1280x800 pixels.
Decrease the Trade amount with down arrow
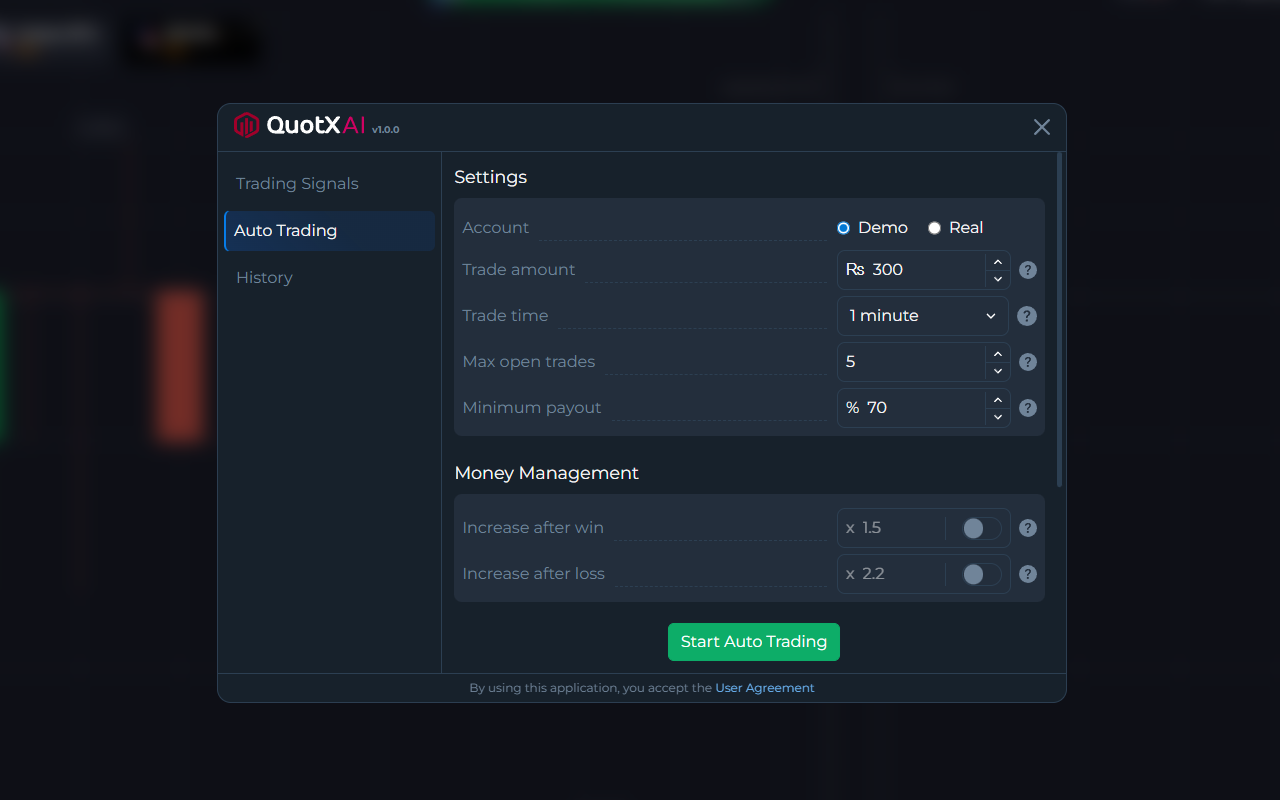(x=997, y=279)
